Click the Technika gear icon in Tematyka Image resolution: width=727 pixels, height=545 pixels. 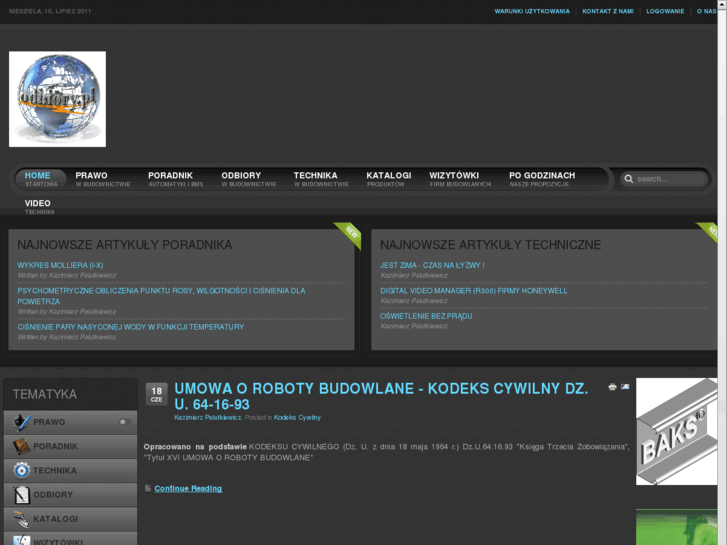tap(21, 470)
